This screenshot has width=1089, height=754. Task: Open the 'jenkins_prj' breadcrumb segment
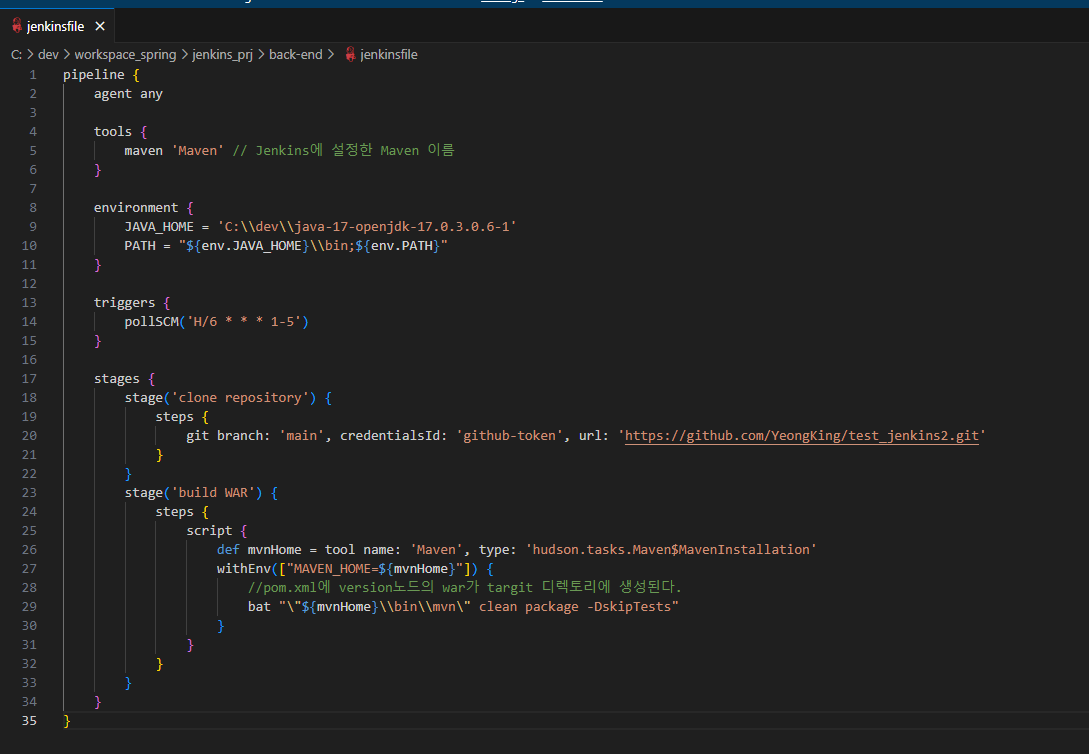coord(222,54)
